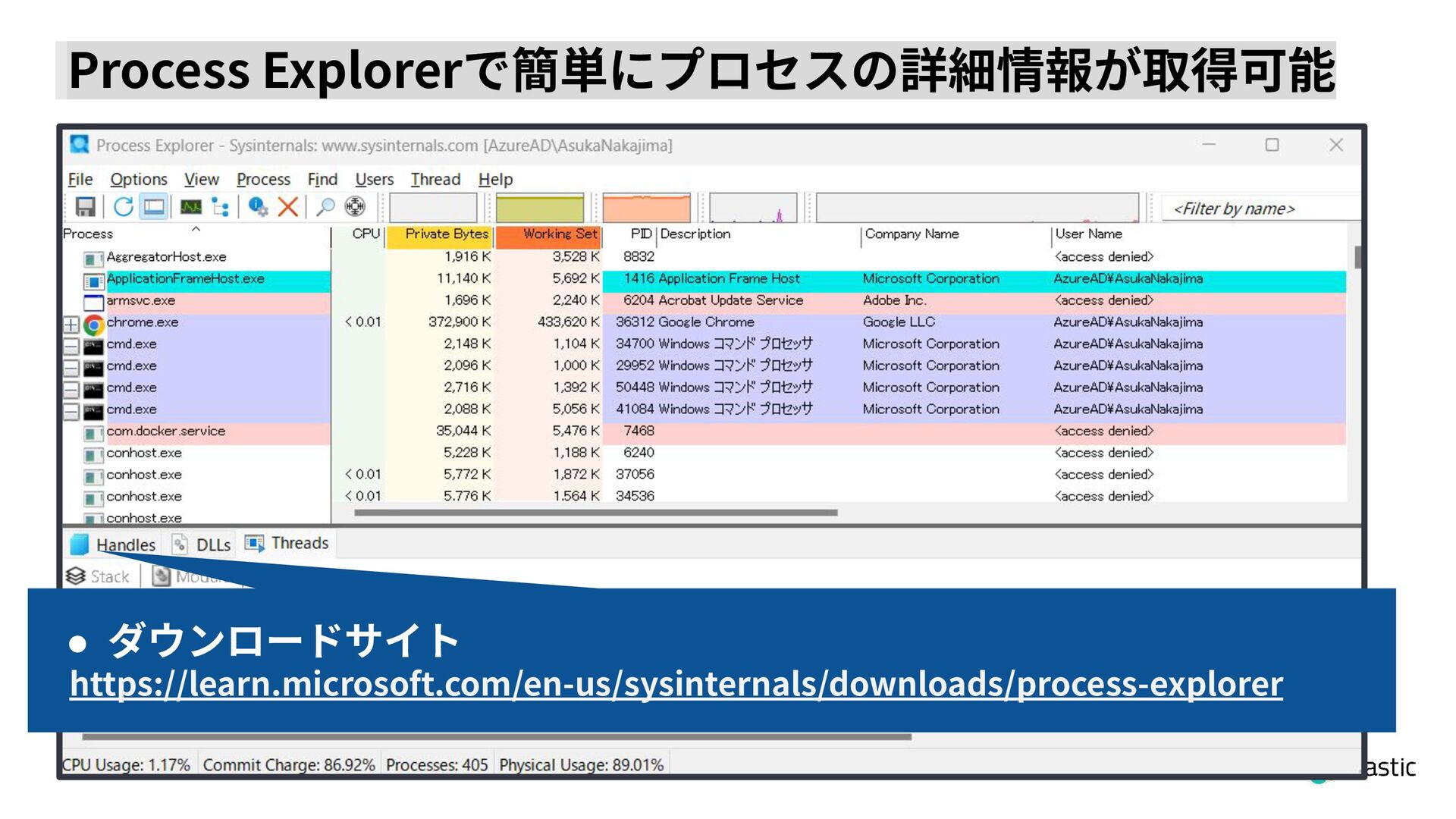Collapse the first cmd.exe tree node
Viewport: 1456px width, 819px height.
pyautogui.click(x=71, y=347)
